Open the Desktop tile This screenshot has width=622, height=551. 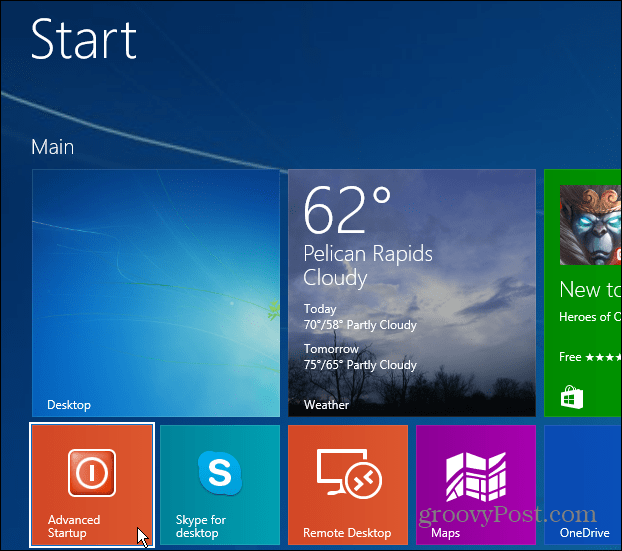[x=156, y=293]
